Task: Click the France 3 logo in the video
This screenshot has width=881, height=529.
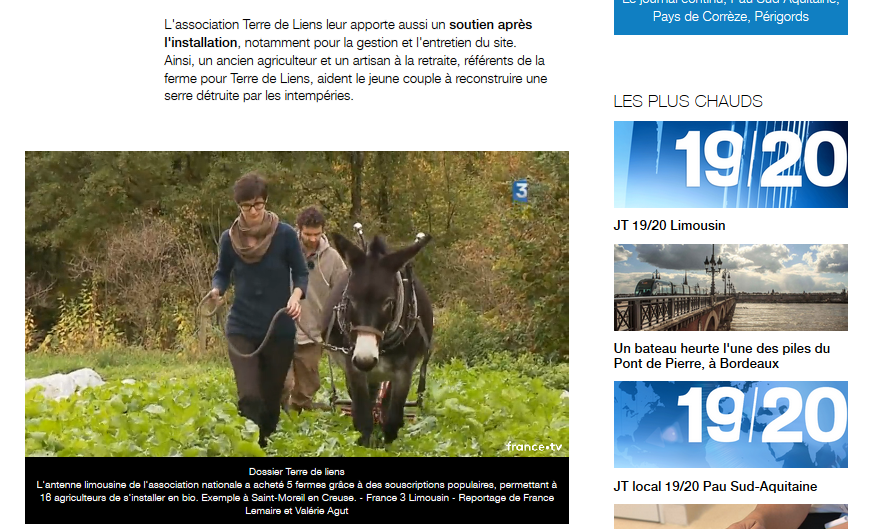Action: [521, 191]
